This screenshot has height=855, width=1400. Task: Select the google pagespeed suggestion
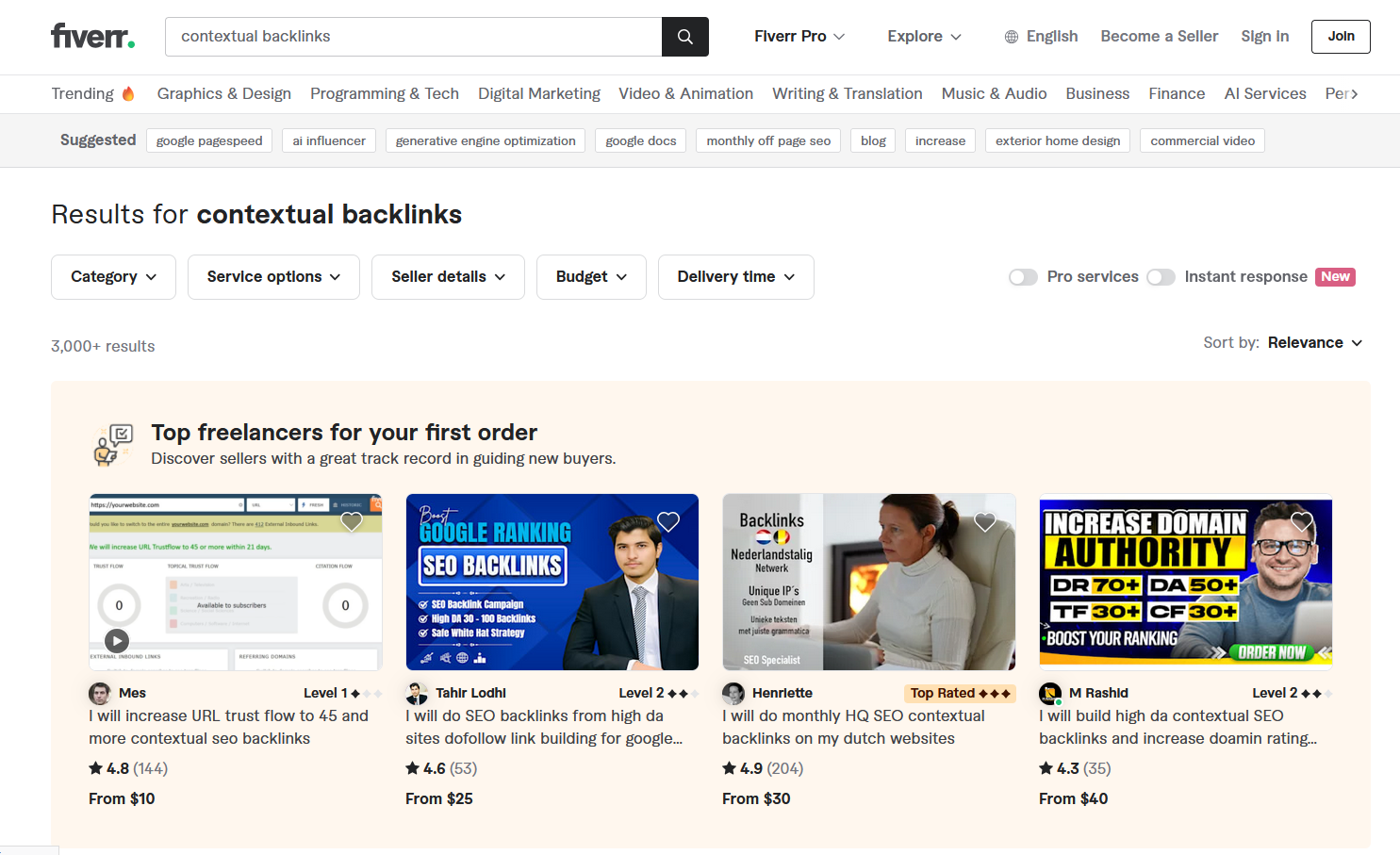tap(209, 140)
